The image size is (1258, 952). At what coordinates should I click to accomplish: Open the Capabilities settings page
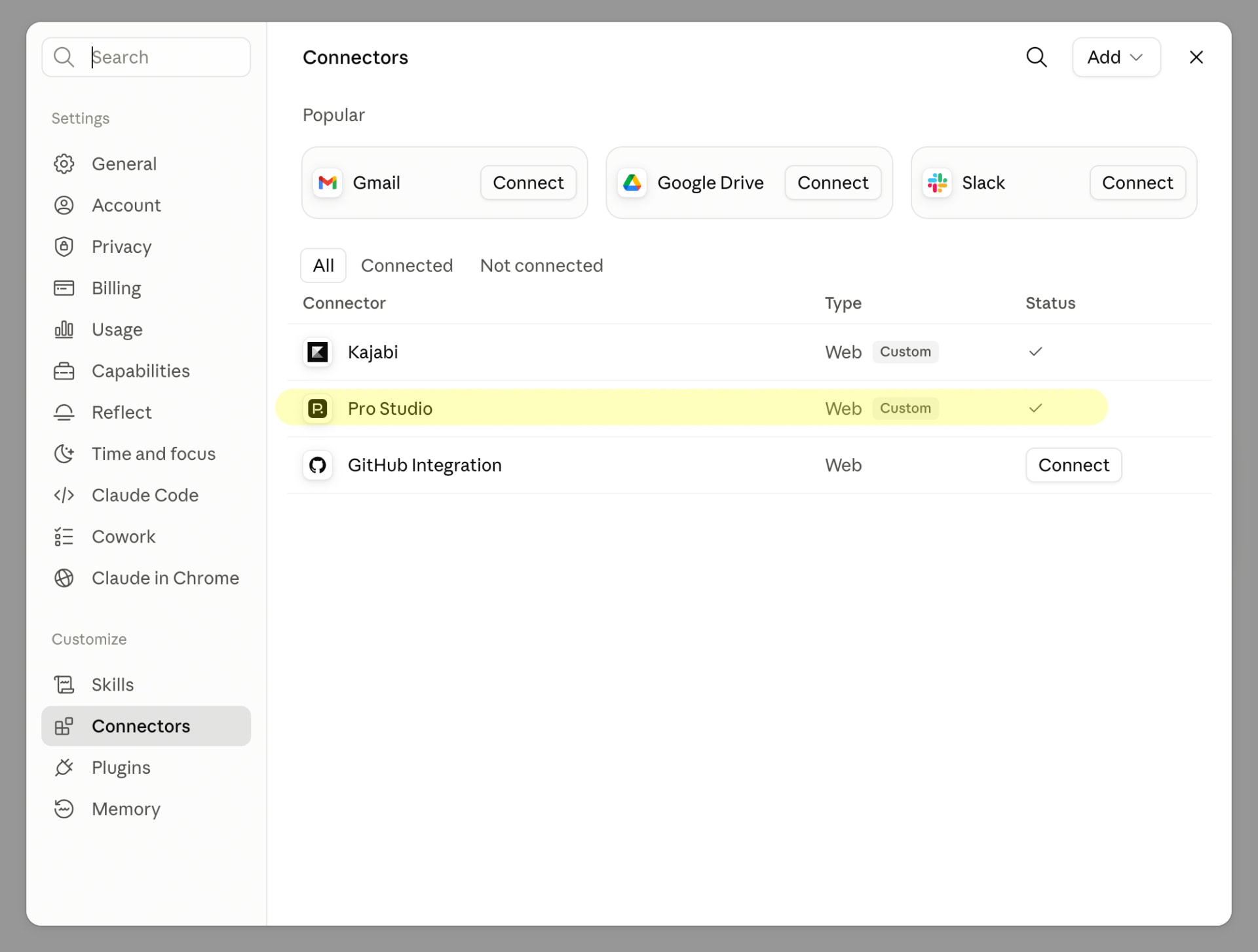click(x=146, y=371)
